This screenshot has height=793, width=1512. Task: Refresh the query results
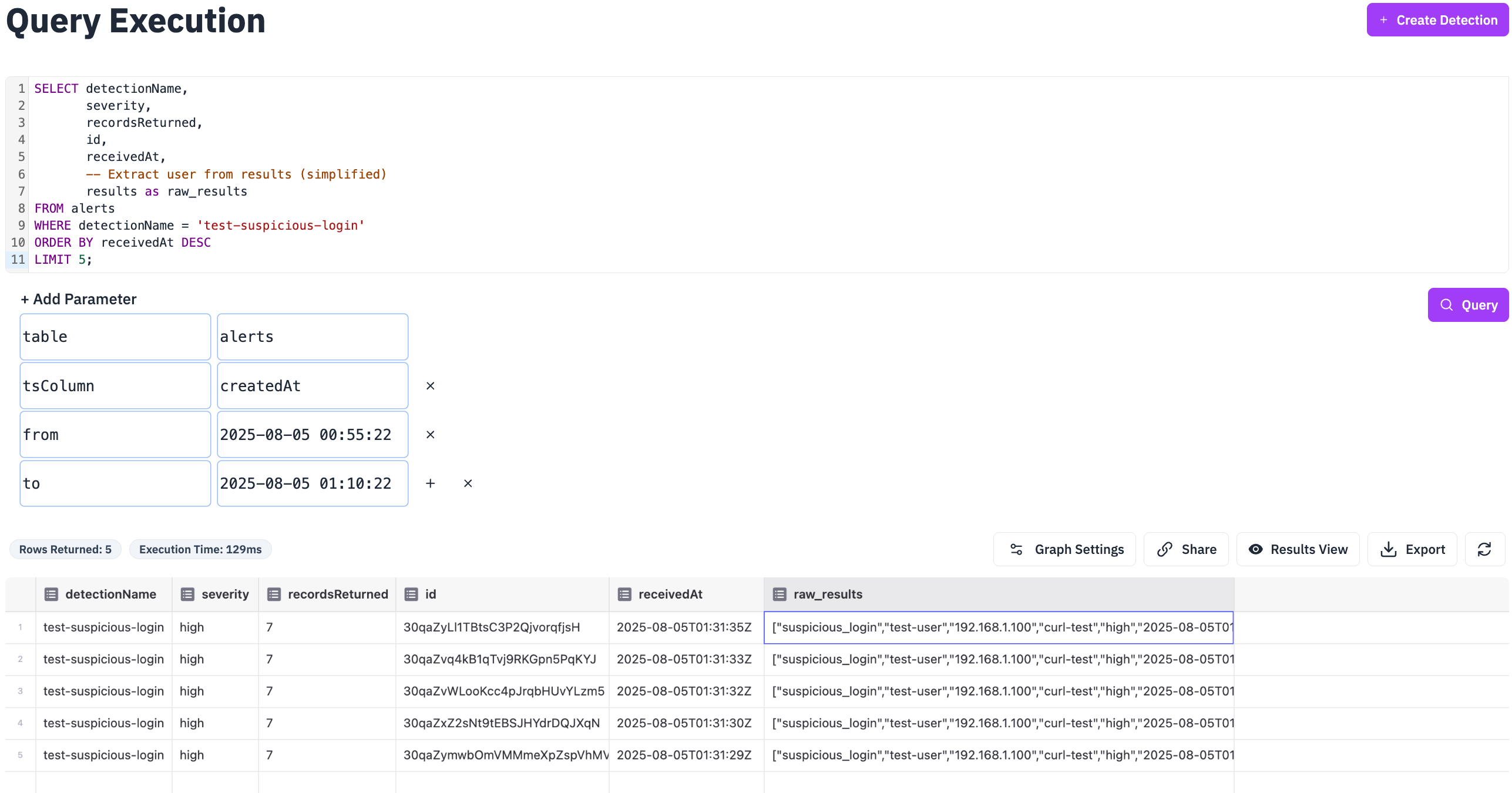tap(1485, 549)
